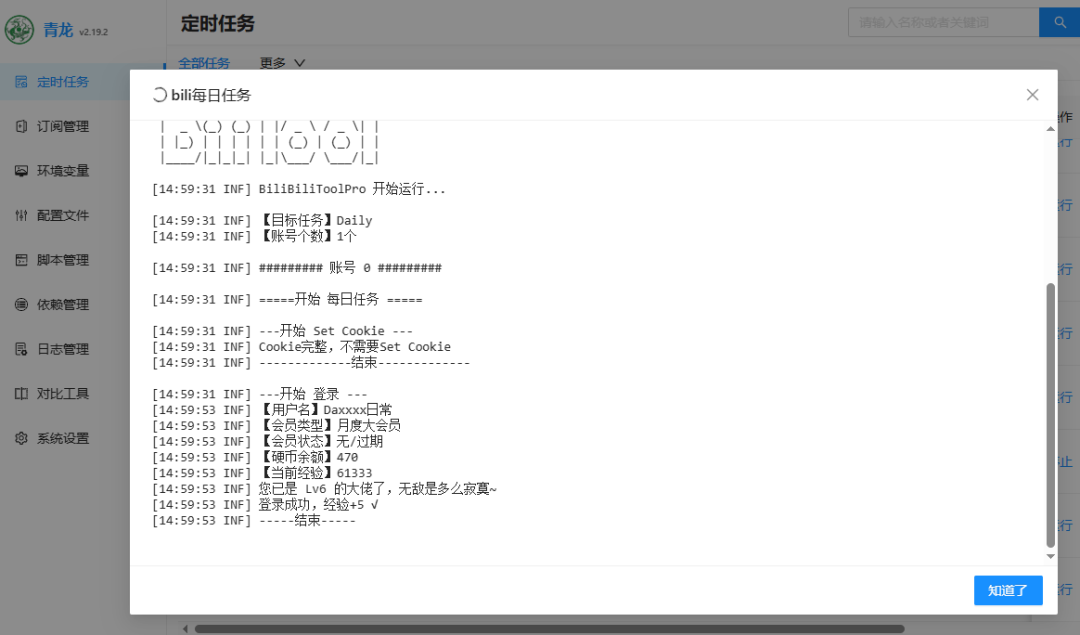Click the 止 task action link on right edge

point(1064,462)
